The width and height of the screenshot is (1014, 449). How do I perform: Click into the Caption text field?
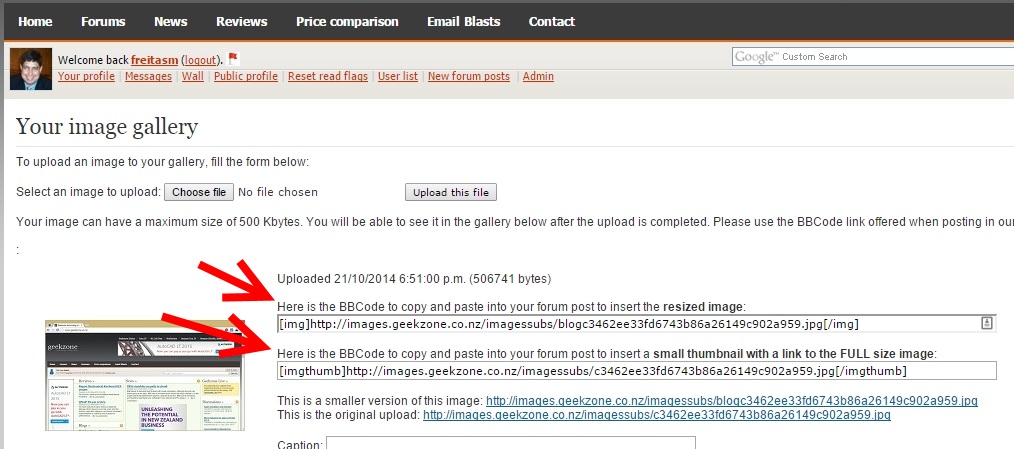510,443
